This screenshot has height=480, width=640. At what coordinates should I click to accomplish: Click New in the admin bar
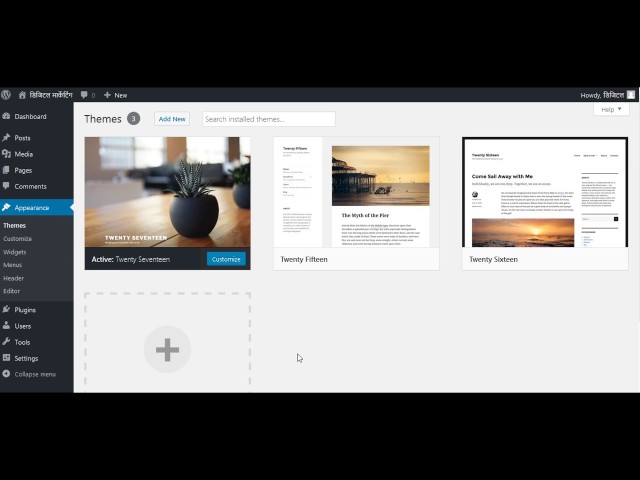pos(120,95)
